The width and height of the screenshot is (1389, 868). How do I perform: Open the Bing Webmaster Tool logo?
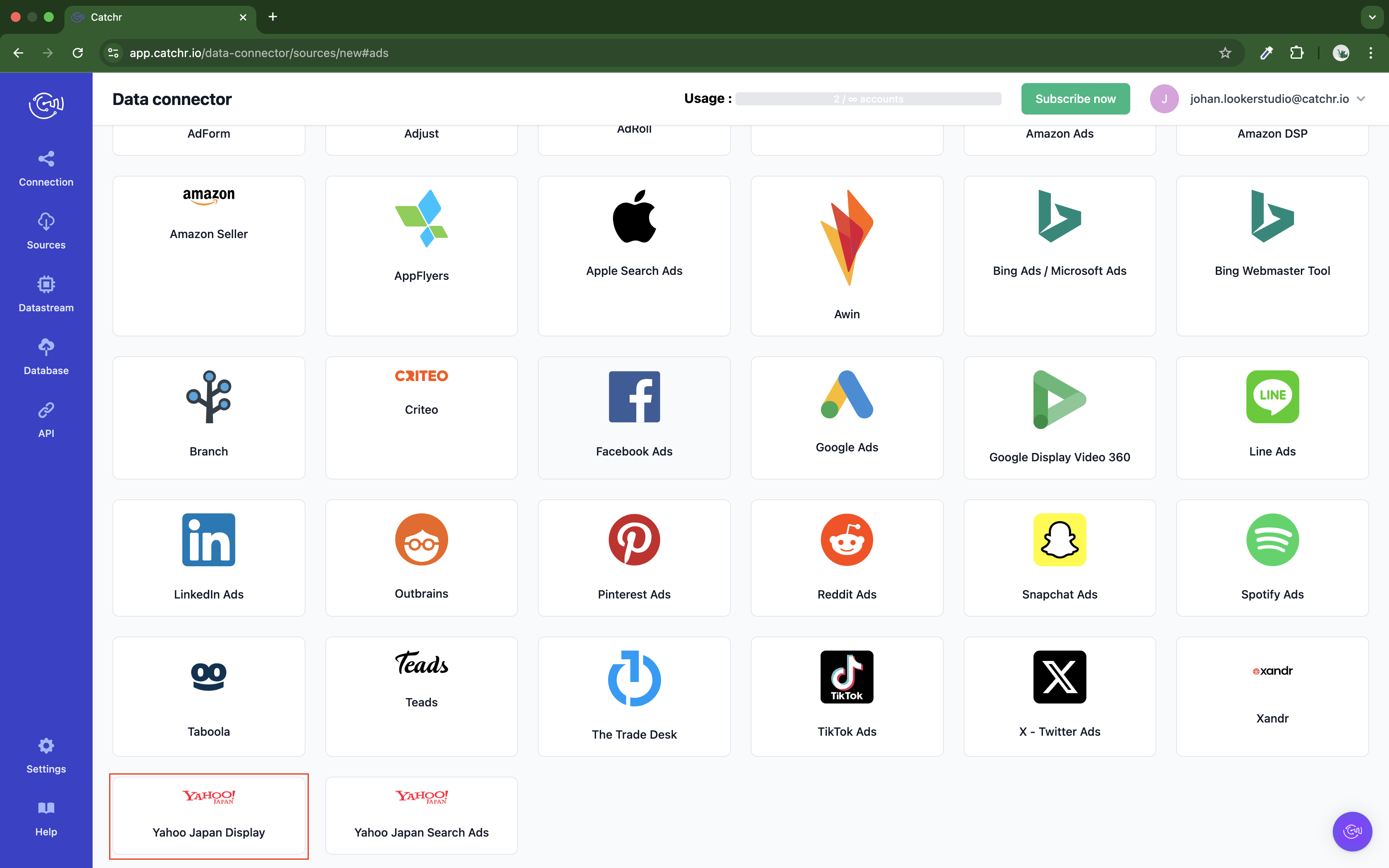click(x=1272, y=216)
